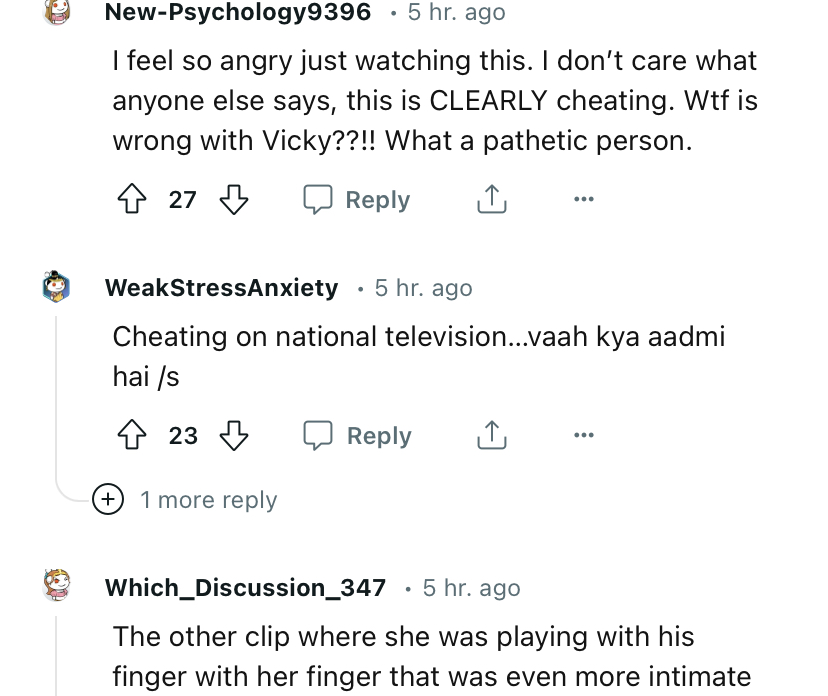Reply to WeakStressAnxiety's comment

pyautogui.click(x=358, y=436)
